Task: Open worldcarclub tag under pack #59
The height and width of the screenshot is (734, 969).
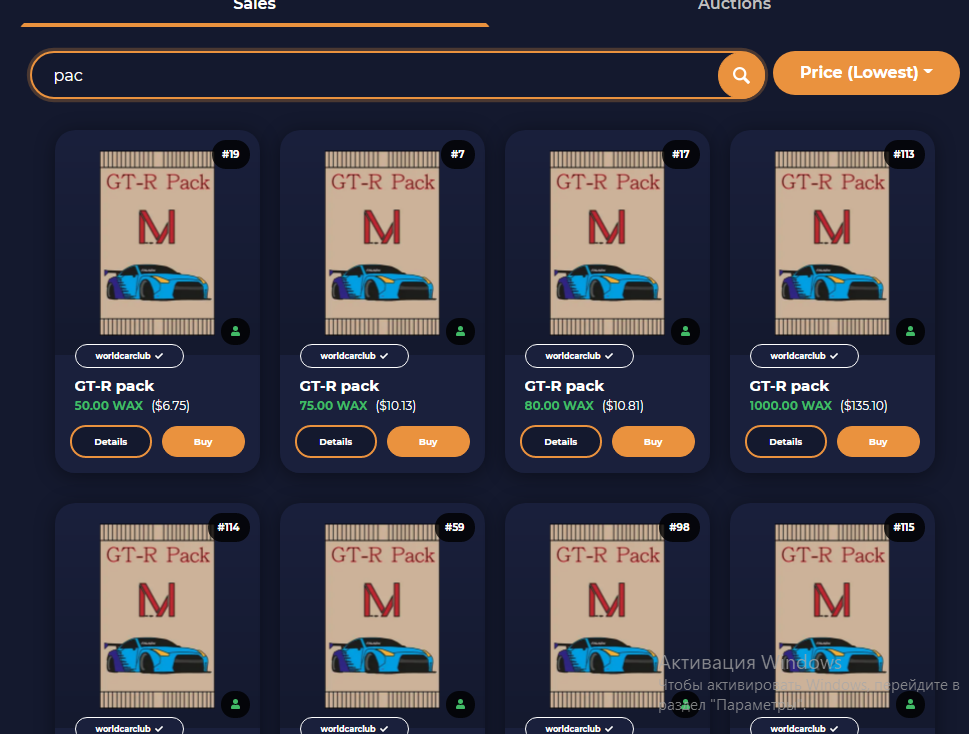Action: pyautogui.click(x=354, y=727)
